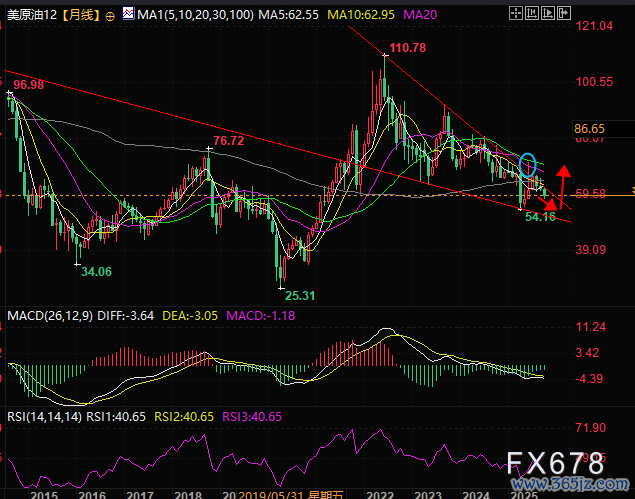Open RSI(14,14,14) indicator parameters
The height and width of the screenshot is (499, 635).
pos(43,416)
